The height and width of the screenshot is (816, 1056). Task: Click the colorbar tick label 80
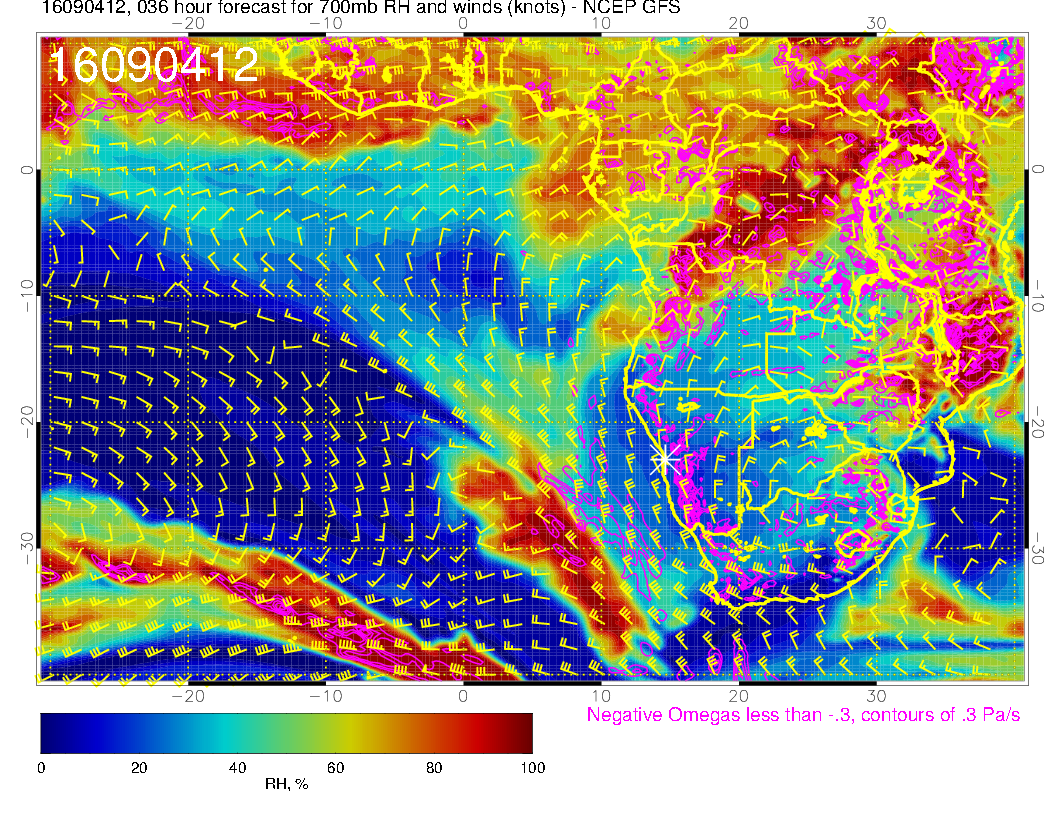pos(434,767)
